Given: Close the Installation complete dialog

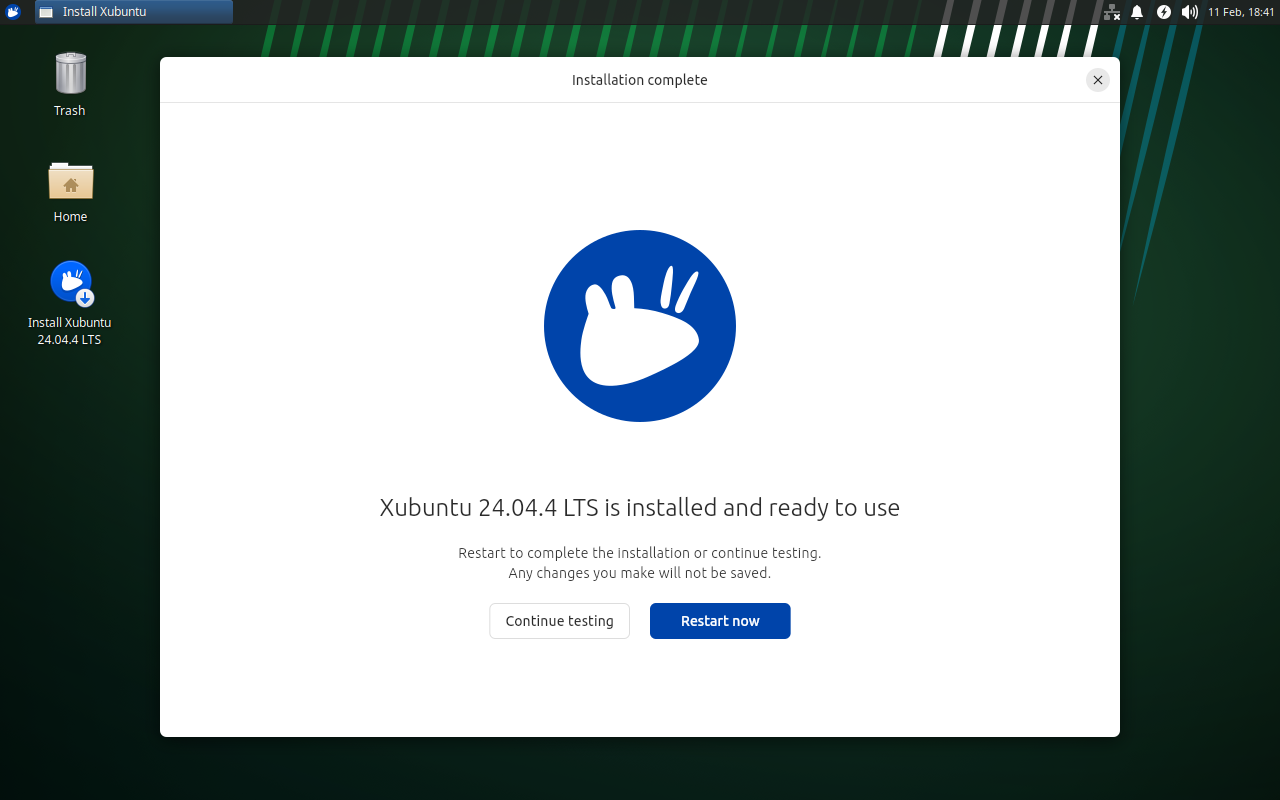Looking at the screenshot, I should pos(1098,80).
